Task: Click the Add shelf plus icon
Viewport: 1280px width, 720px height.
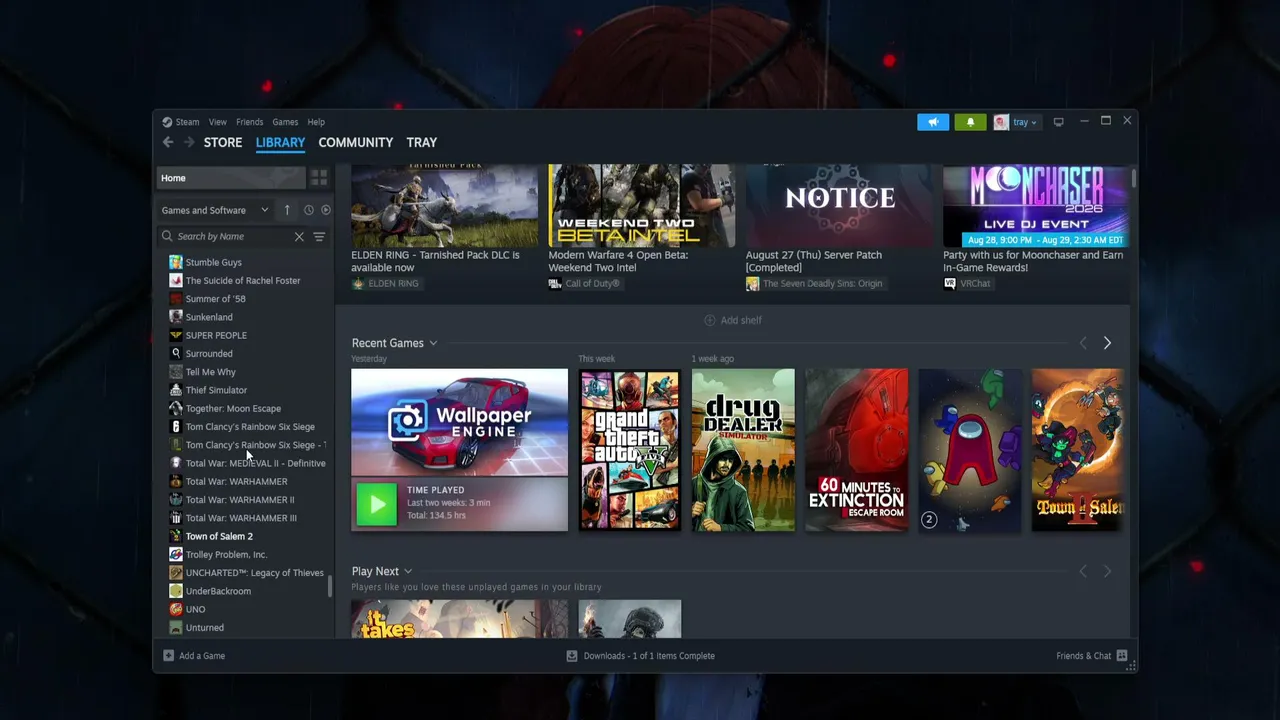Action: pyautogui.click(x=710, y=320)
